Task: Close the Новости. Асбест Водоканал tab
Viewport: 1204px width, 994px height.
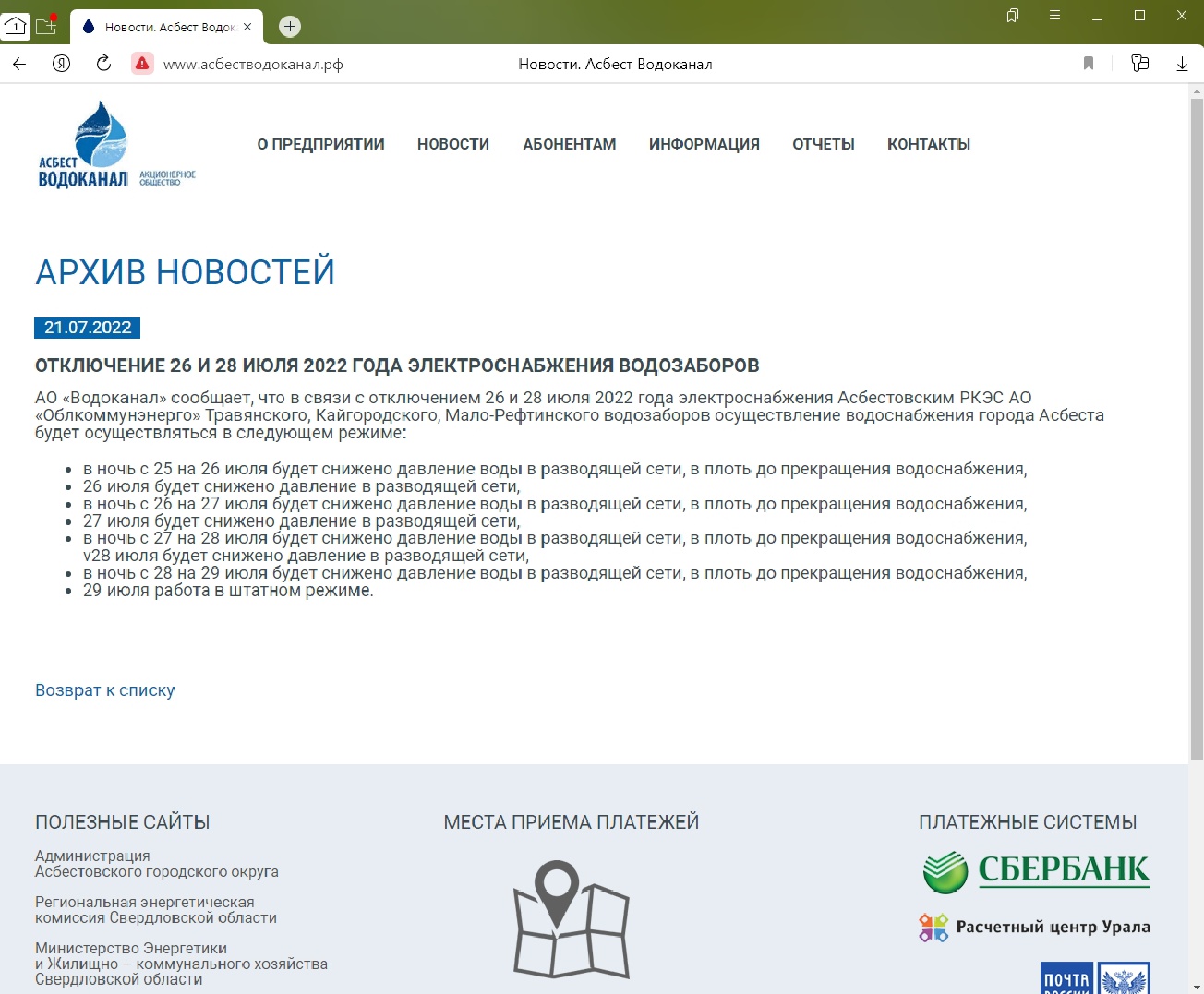Action: coord(247,27)
